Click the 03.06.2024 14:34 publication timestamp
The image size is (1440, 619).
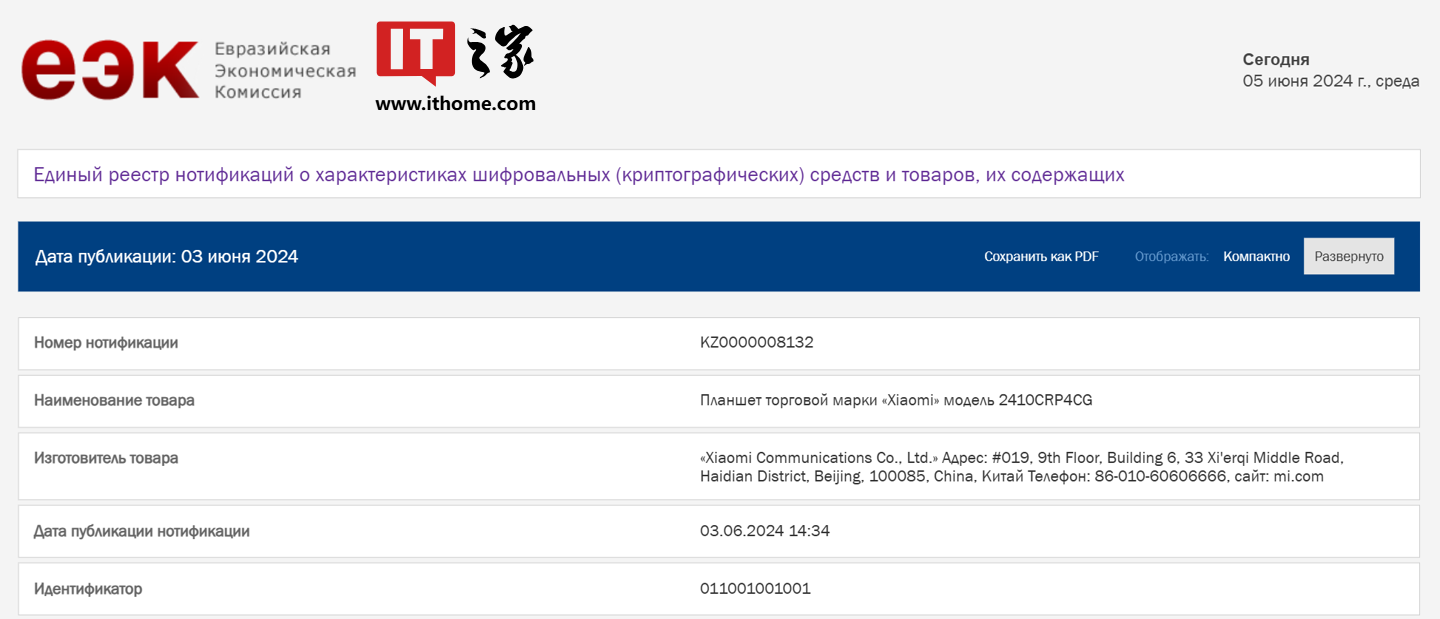(x=765, y=531)
